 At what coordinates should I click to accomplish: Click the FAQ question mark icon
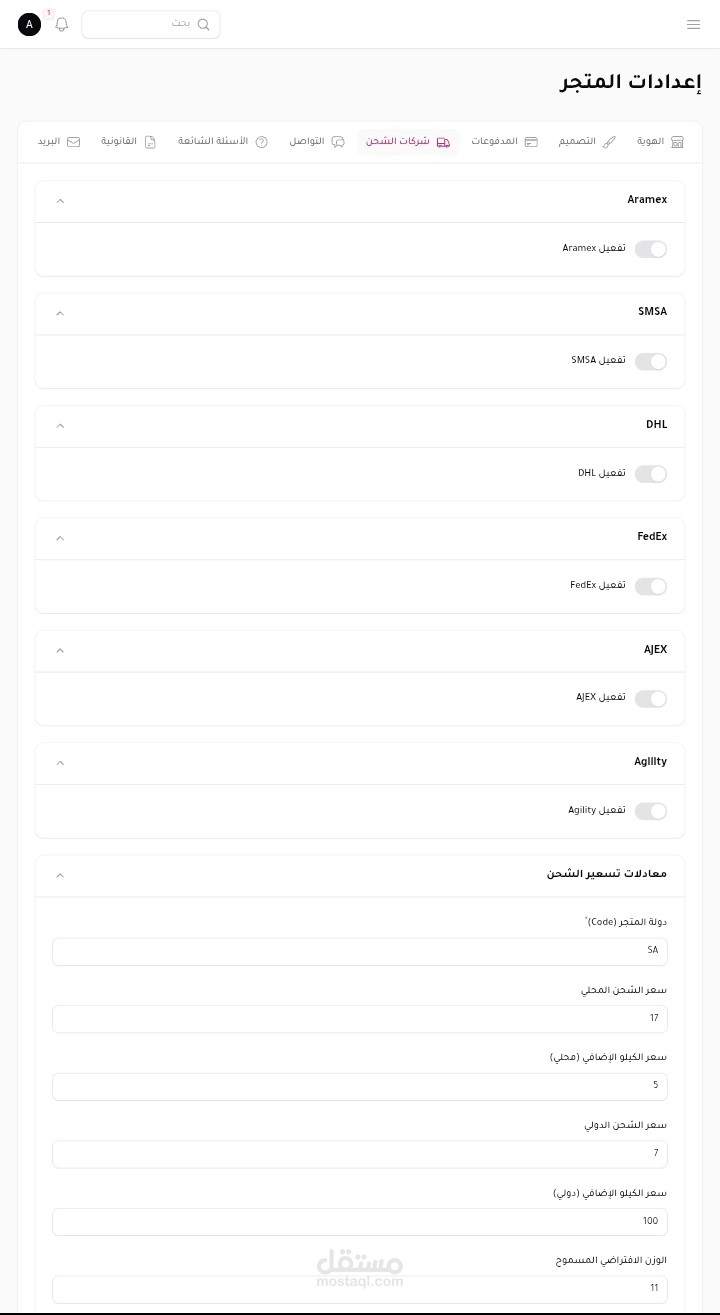[x=262, y=142]
